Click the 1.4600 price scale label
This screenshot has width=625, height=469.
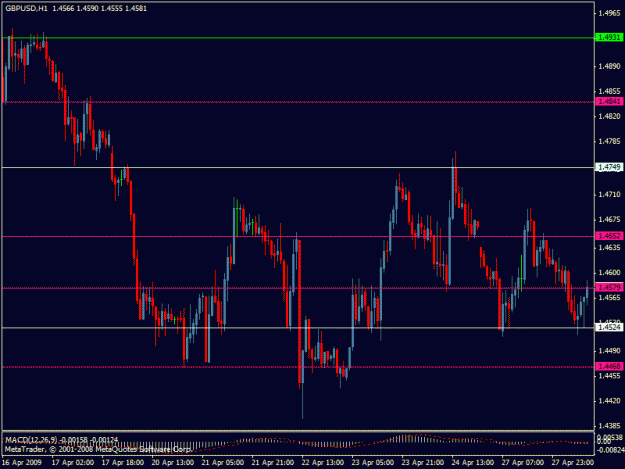(x=610, y=273)
